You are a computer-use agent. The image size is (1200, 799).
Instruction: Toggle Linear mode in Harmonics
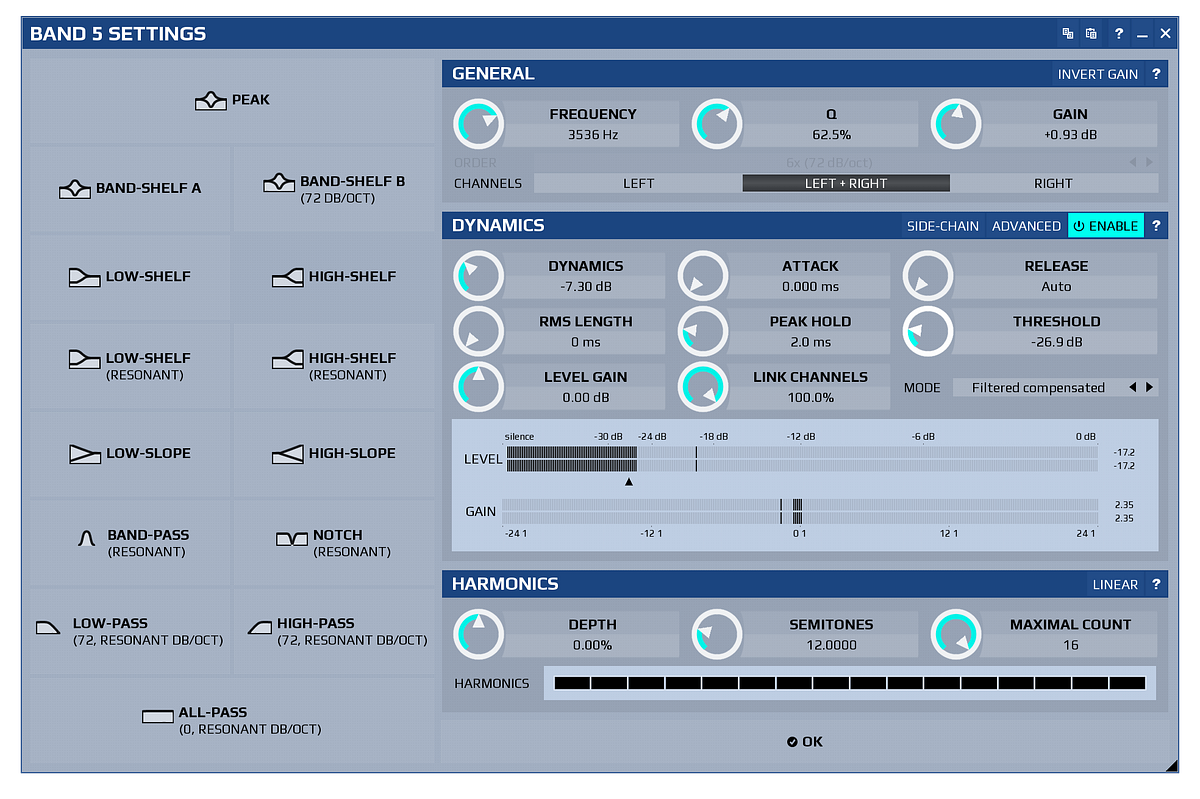(x=1115, y=584)
